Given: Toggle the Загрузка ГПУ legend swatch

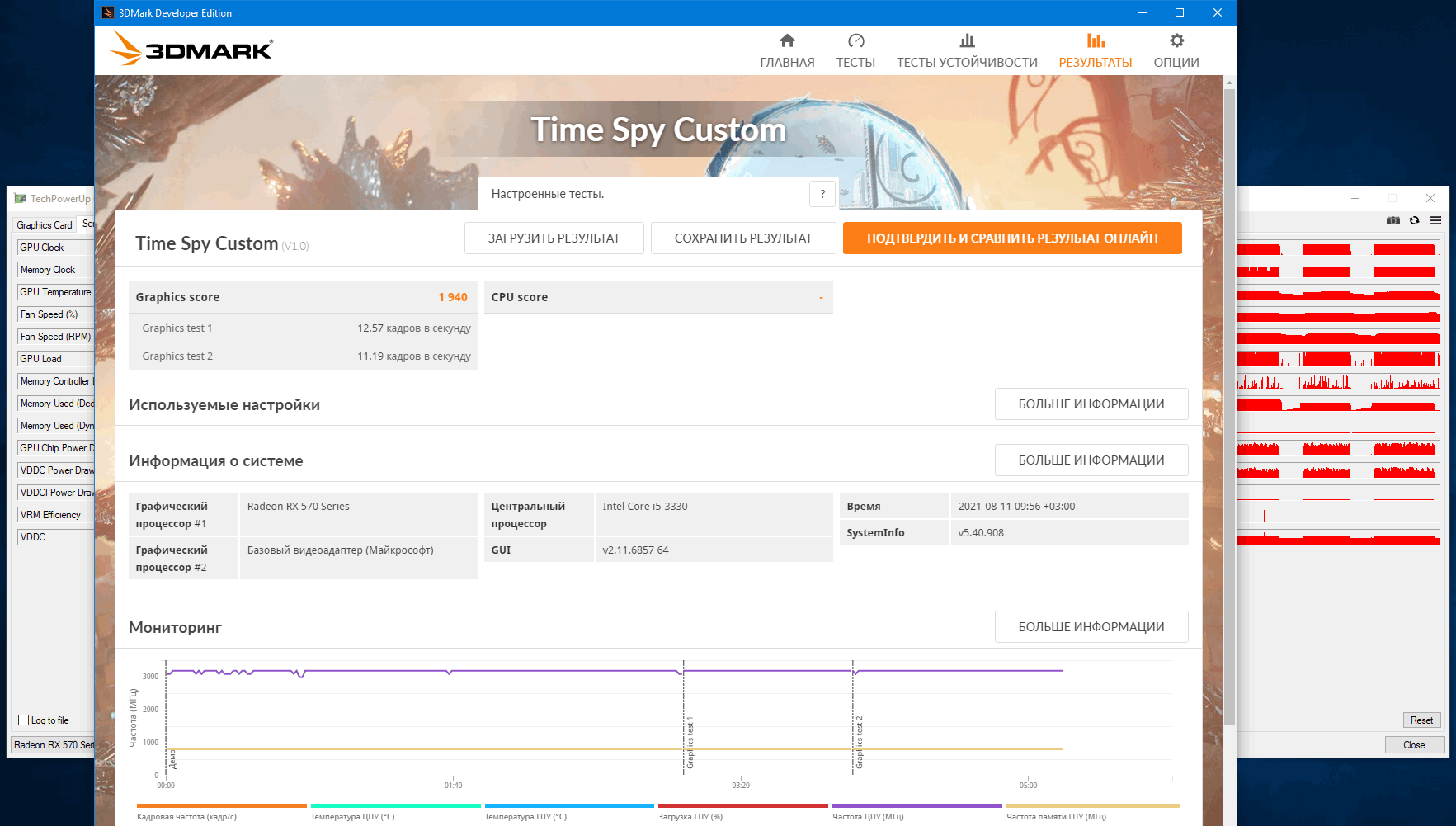Looking at the screenshot, I should point(742,805).
